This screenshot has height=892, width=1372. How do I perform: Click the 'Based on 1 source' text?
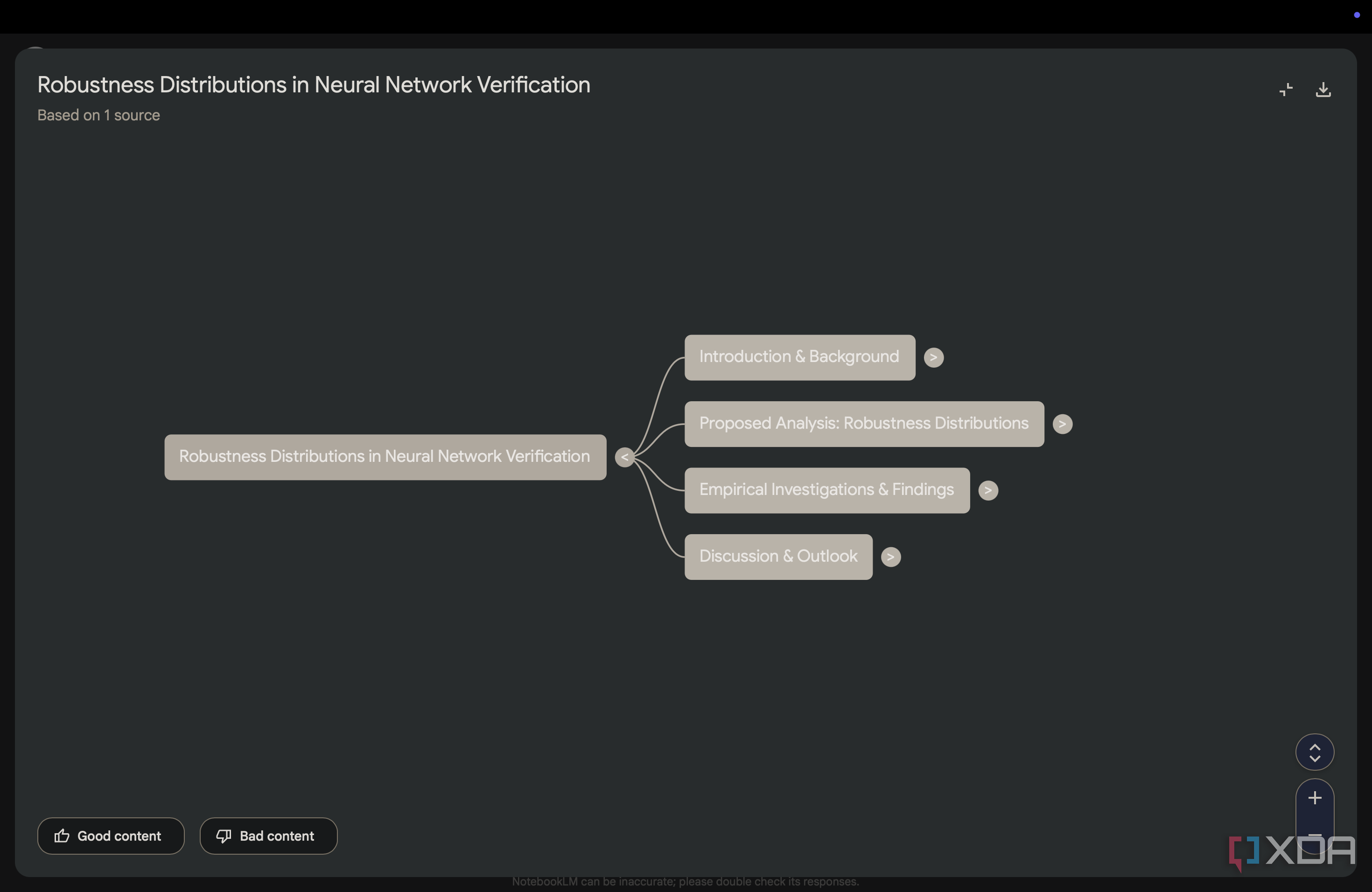[98, 115]
